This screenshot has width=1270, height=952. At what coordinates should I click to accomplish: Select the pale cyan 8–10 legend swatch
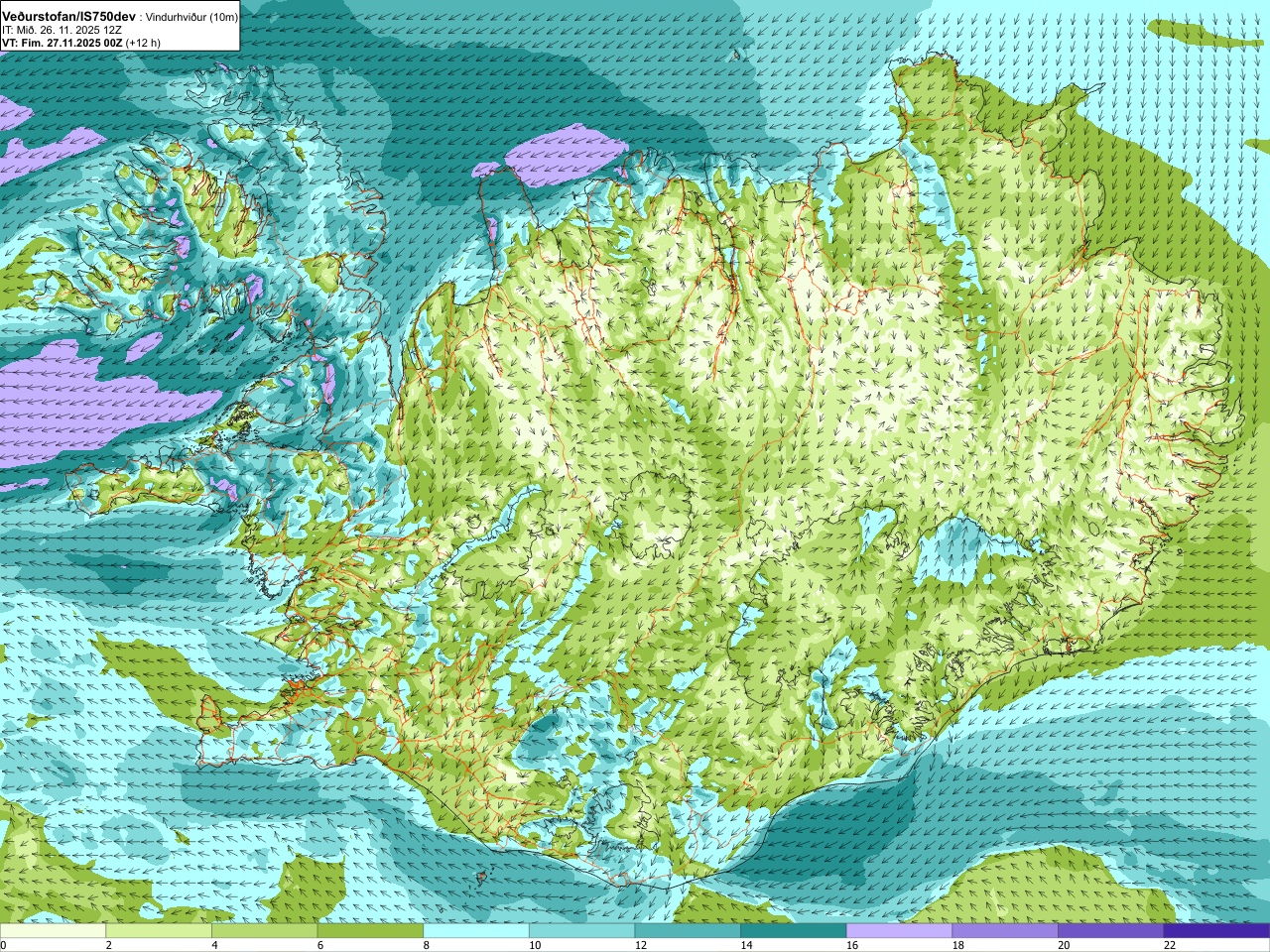pos(476,931)
